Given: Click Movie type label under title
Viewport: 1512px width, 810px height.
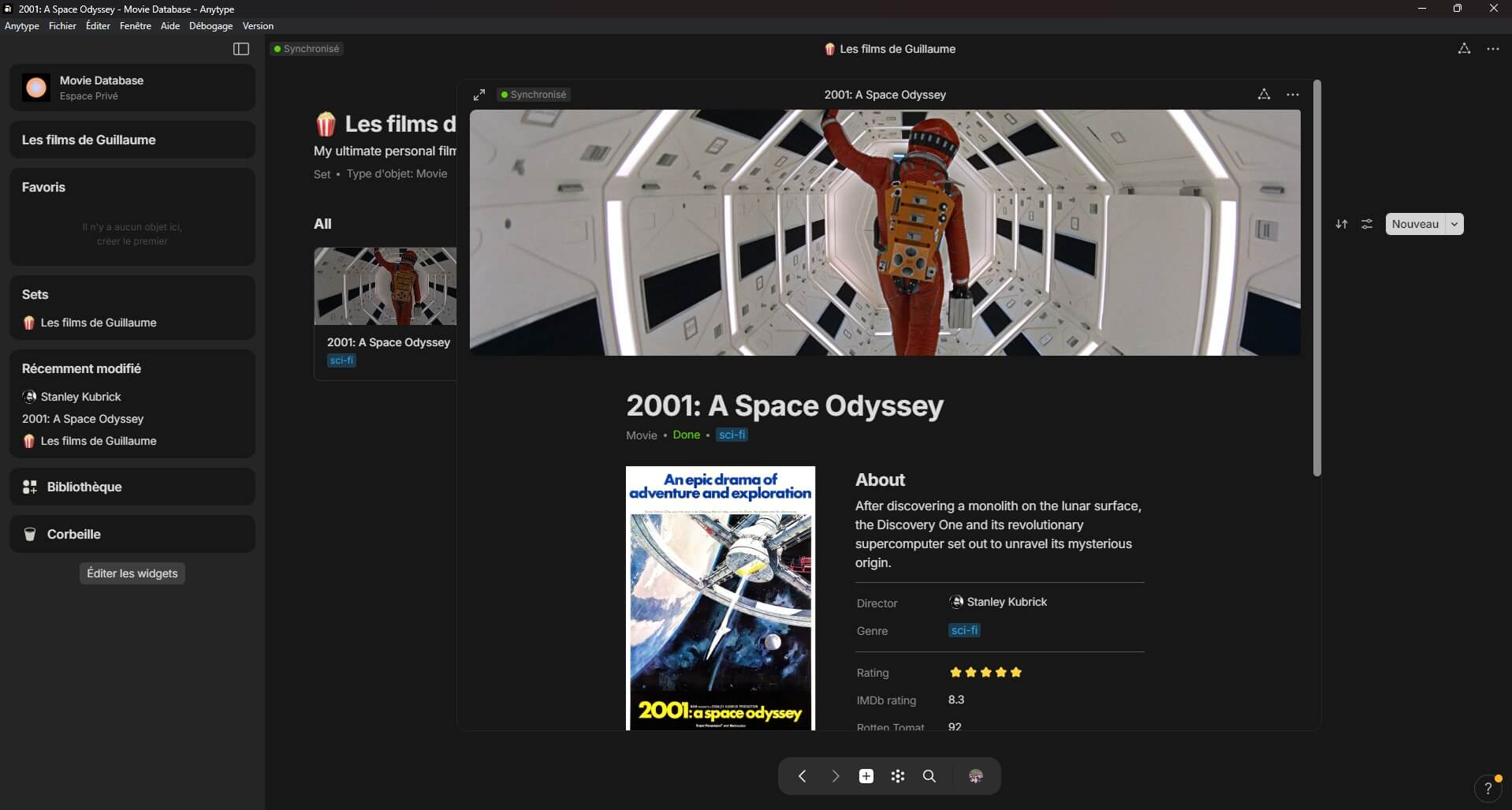Looking at the screenshot, I should pyautogui.click(x=642, y=435).
